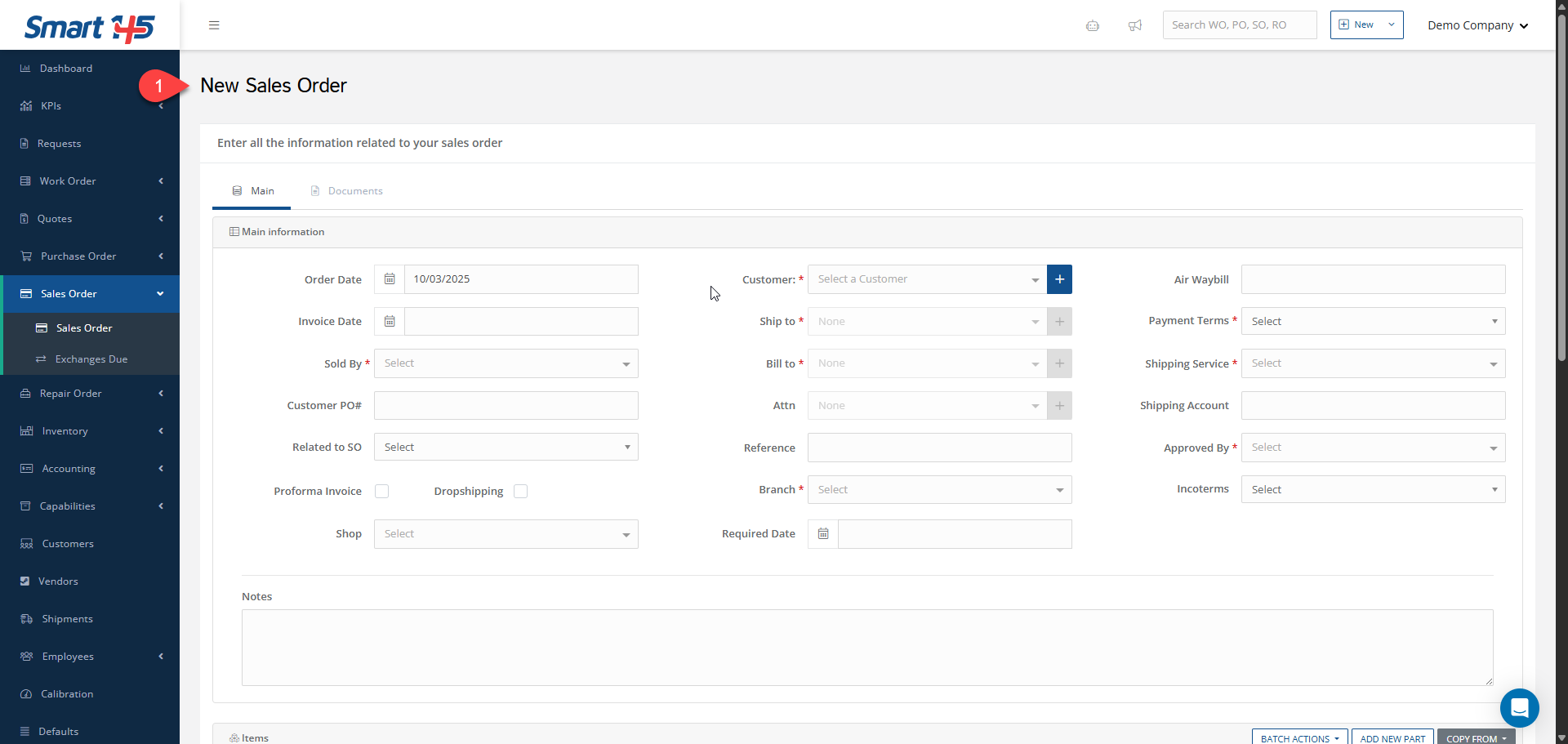Click the New button in header

click(x=1356, y=25)
